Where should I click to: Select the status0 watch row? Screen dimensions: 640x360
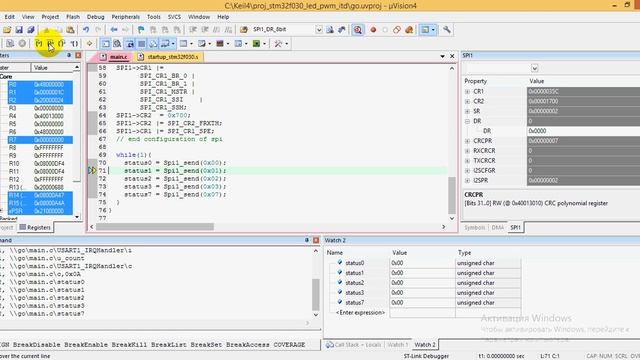click(x=424, y=263)
